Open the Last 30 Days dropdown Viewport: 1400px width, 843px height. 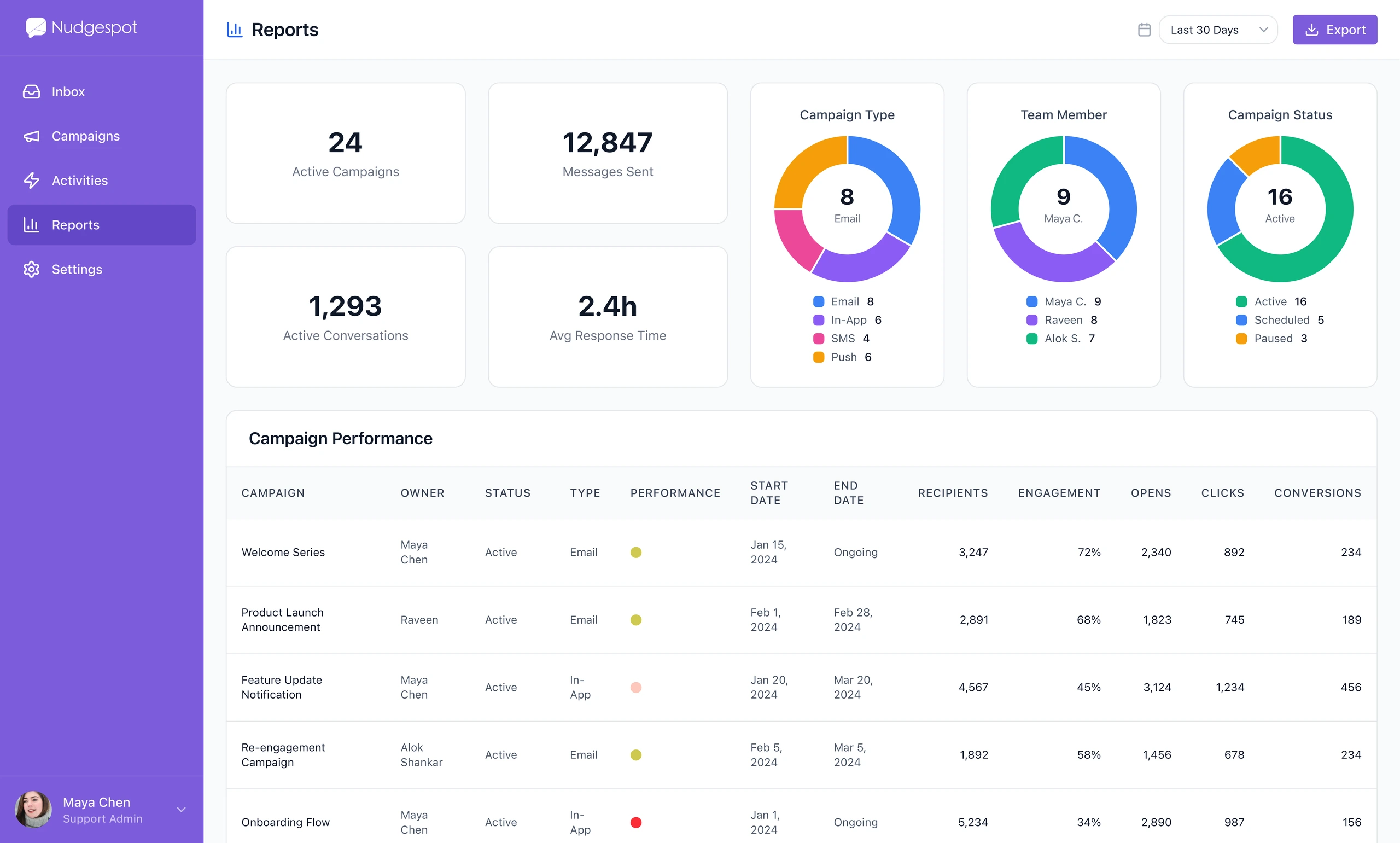[1218, 30]
